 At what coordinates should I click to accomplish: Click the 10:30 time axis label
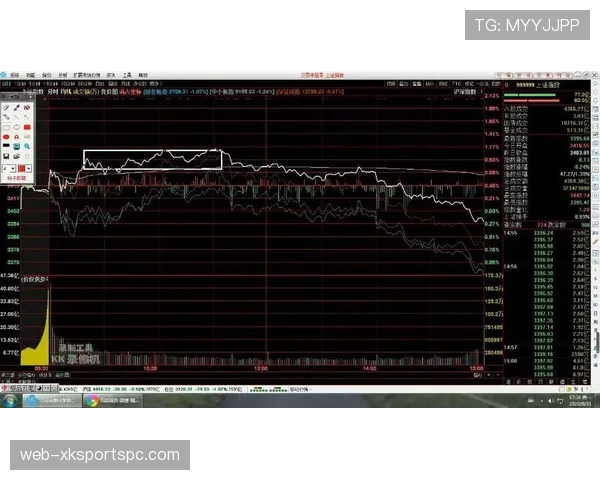pos(150,368)
